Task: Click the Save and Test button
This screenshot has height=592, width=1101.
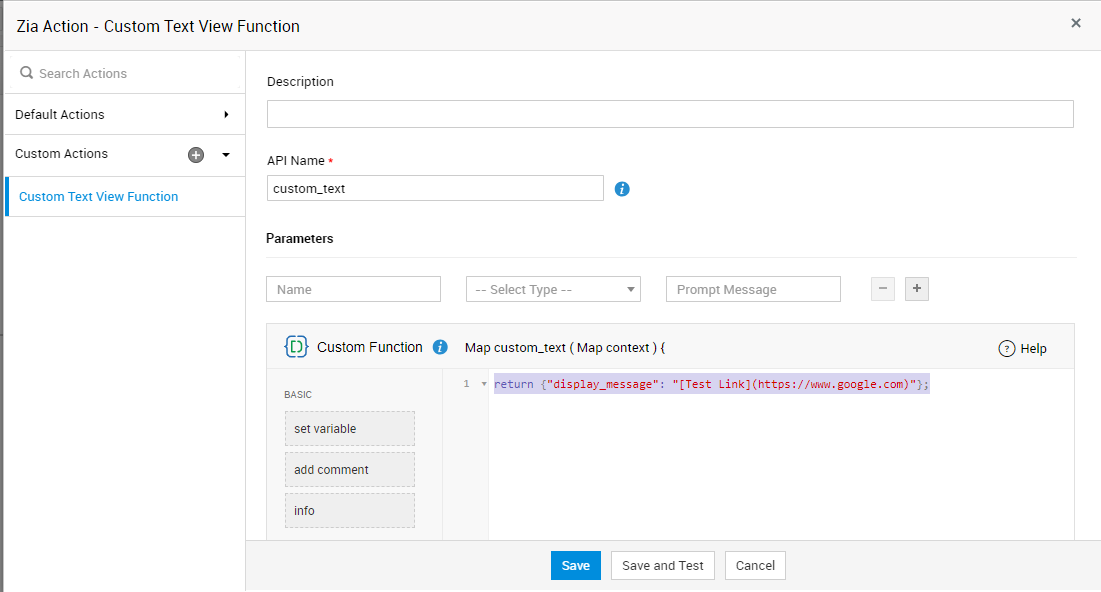Action: point(663,565)
